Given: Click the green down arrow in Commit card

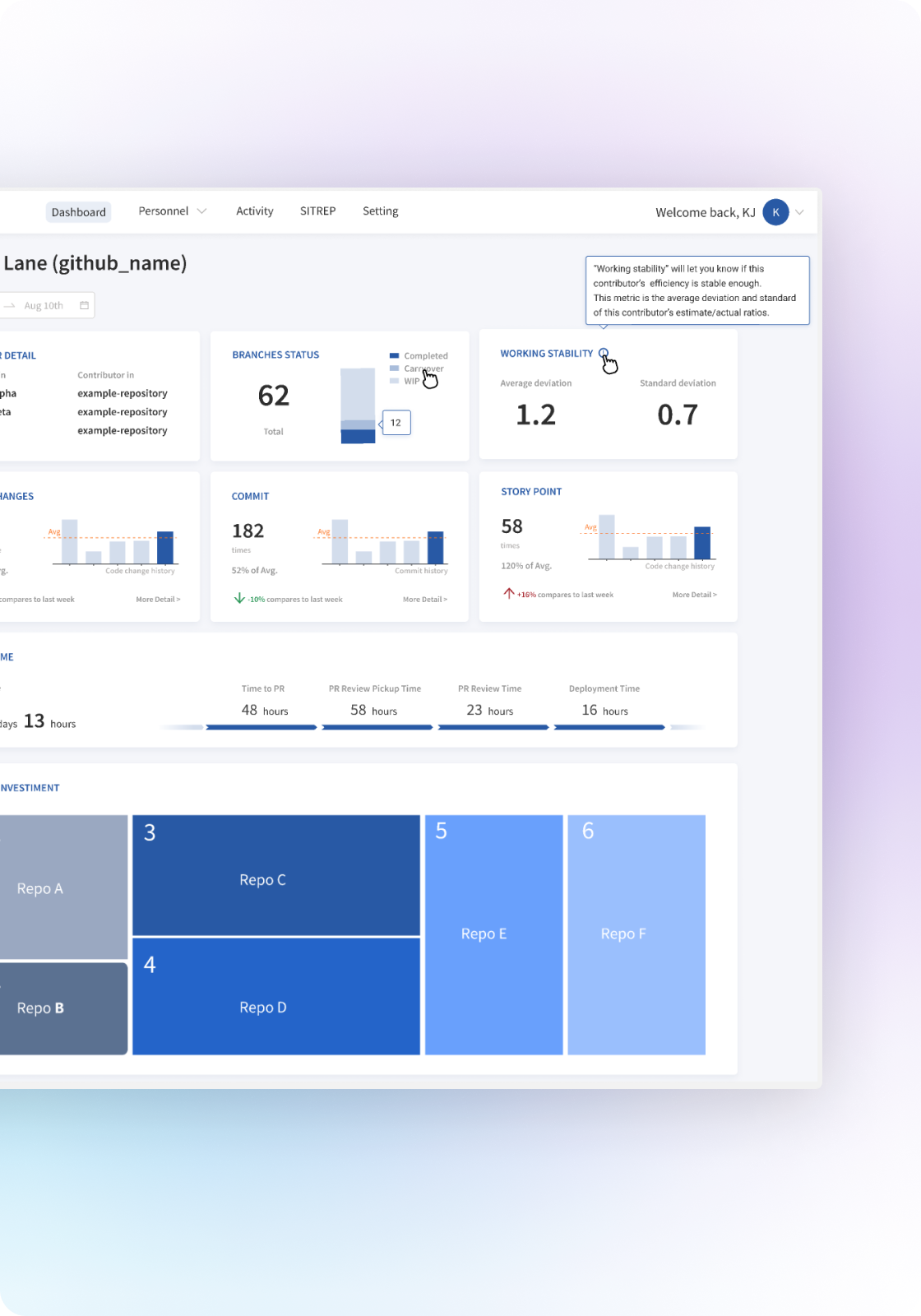Looking at the screenshot, I should point(239,598).
